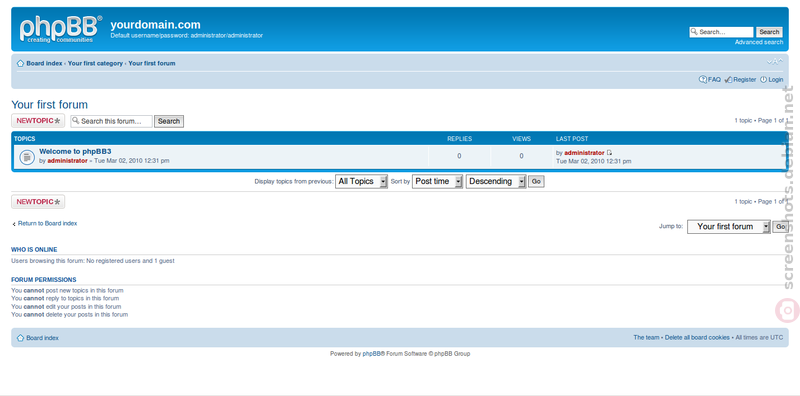Screen dimensions: 800x396
Task: Click the topic folder icon beside Welcome to phpBB3
Action: (27, 157)
